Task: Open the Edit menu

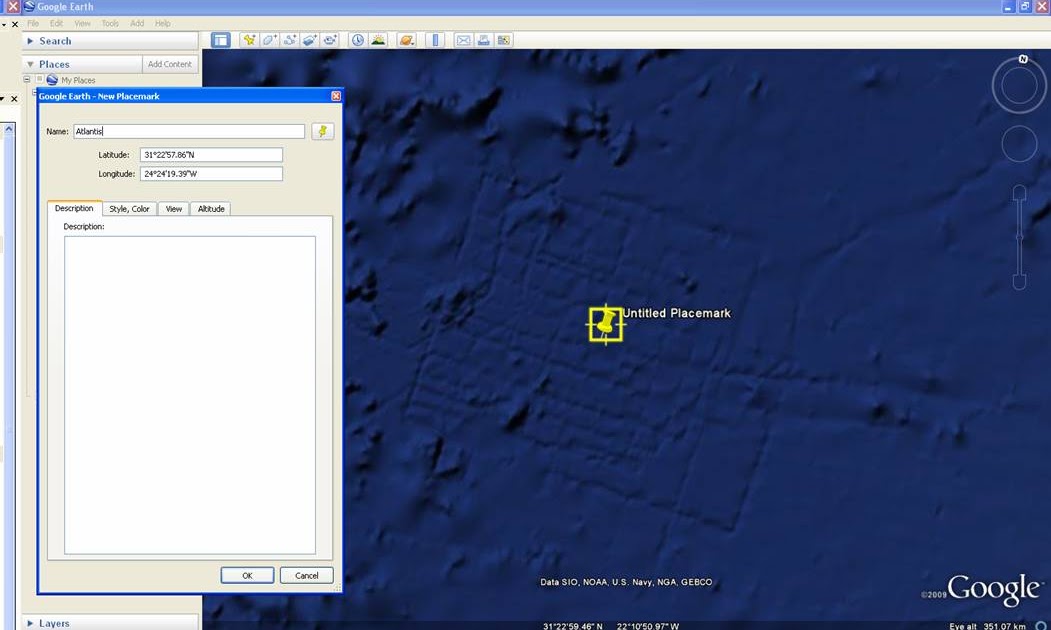Action: point(56,23)
